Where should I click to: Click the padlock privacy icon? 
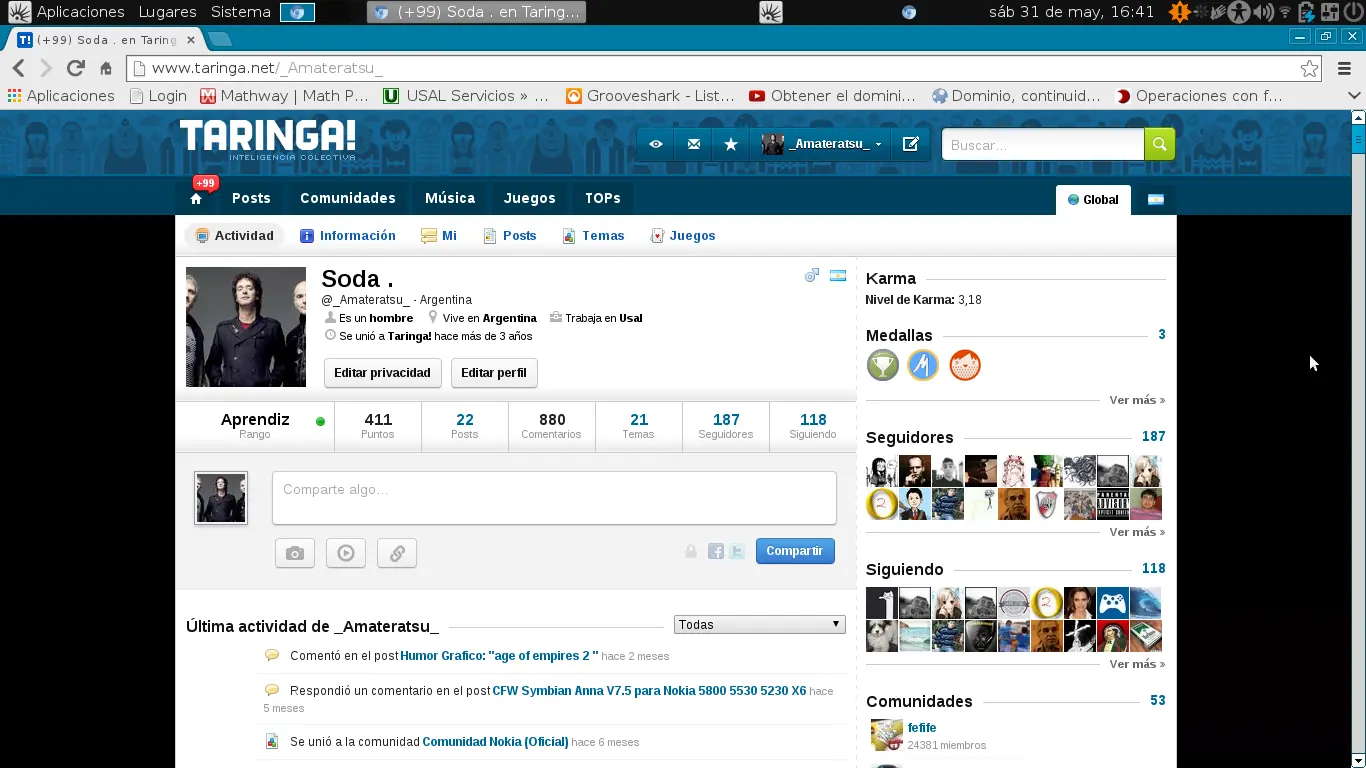pos(691,551)
